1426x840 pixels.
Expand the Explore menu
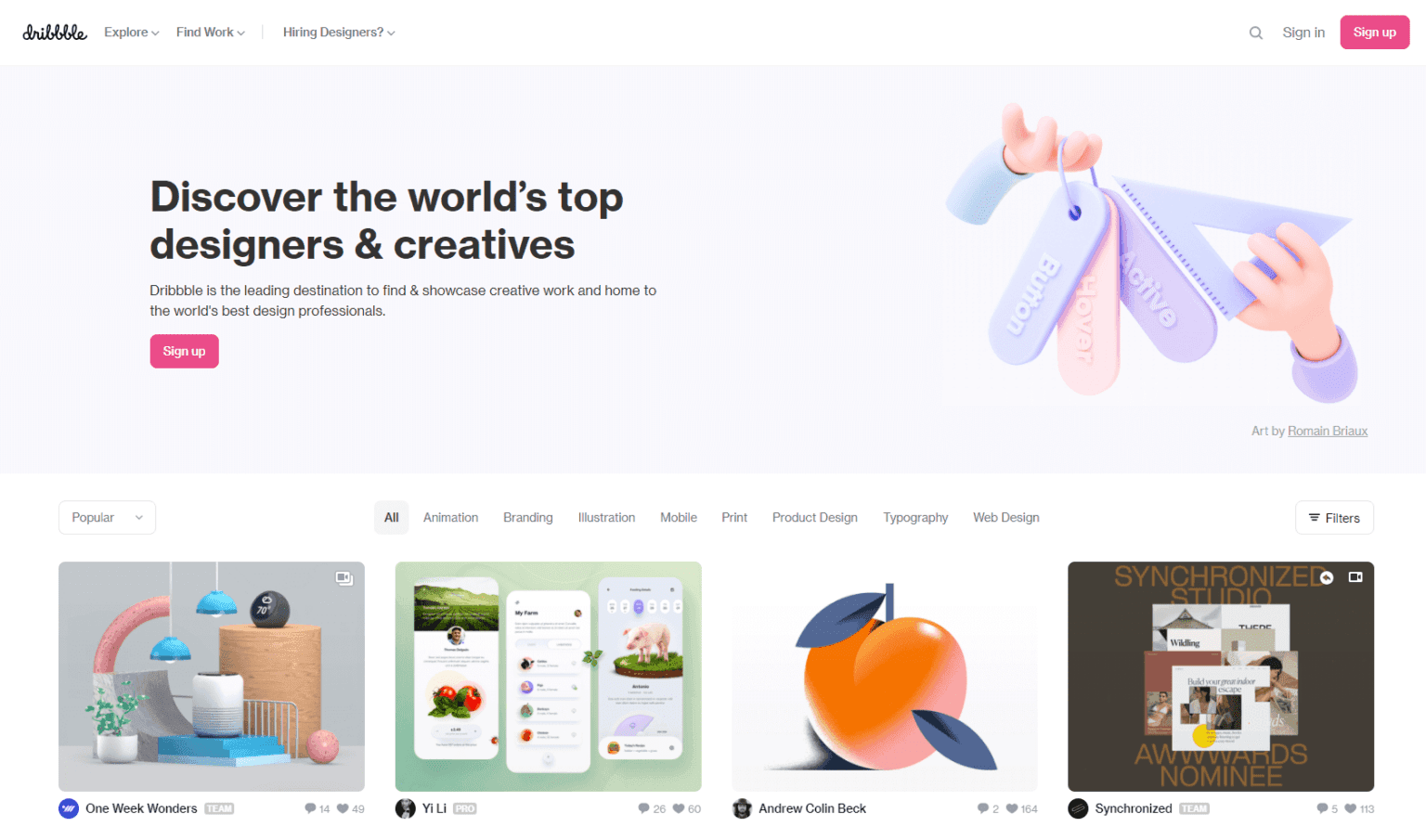[132, 32]
